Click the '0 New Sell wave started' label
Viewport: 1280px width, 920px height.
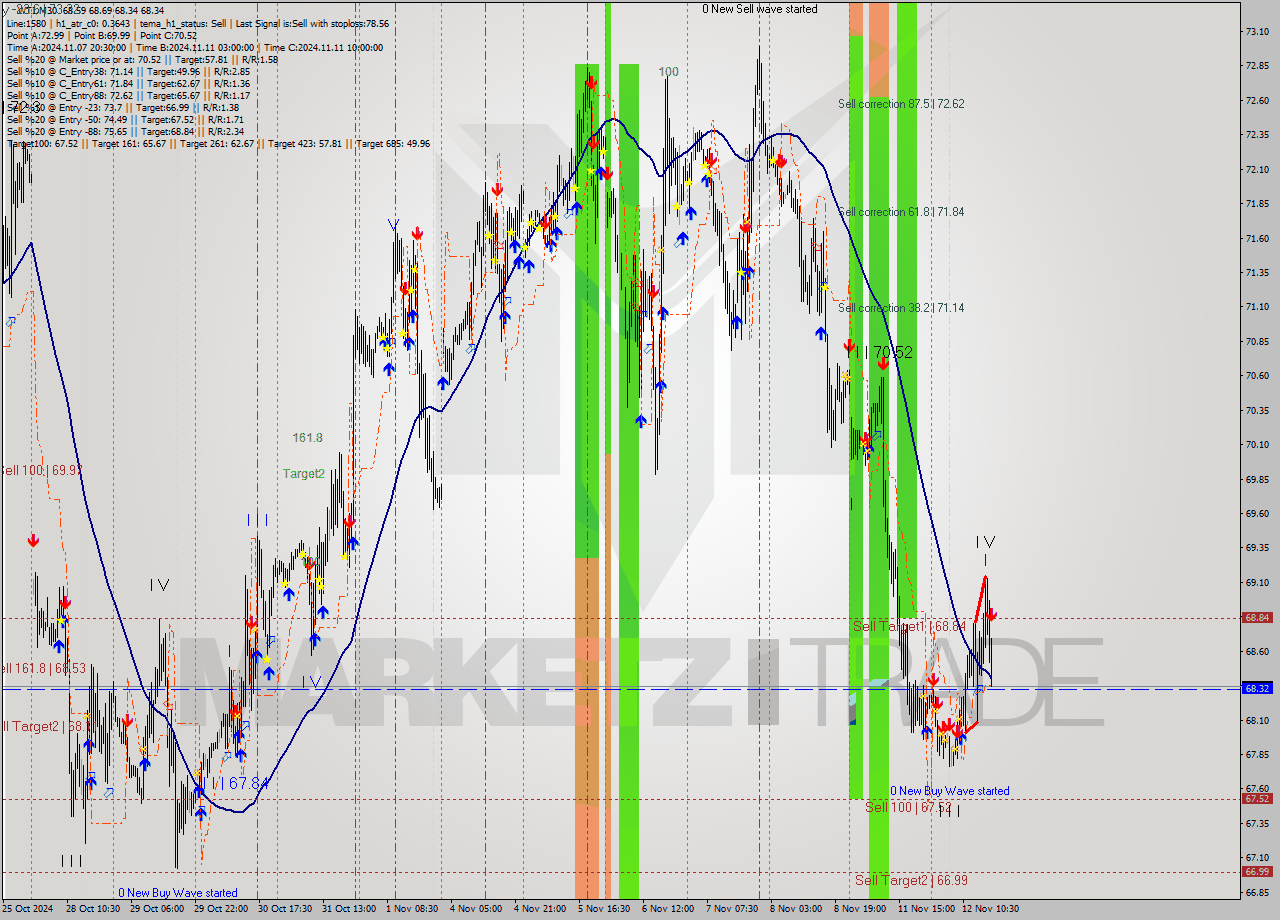pos(759,9)
